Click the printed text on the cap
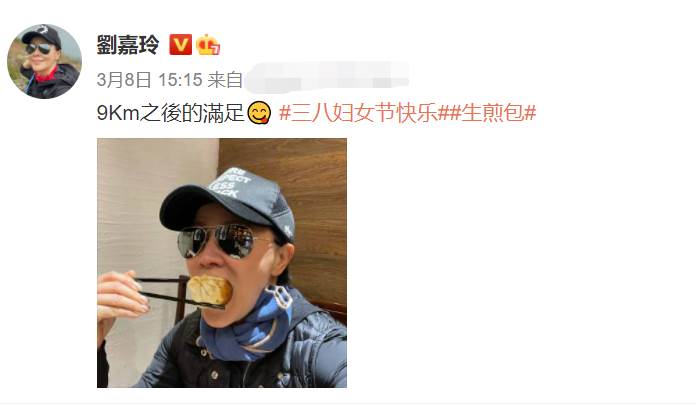Screen dimensions: 696x405 click(230, 183)
